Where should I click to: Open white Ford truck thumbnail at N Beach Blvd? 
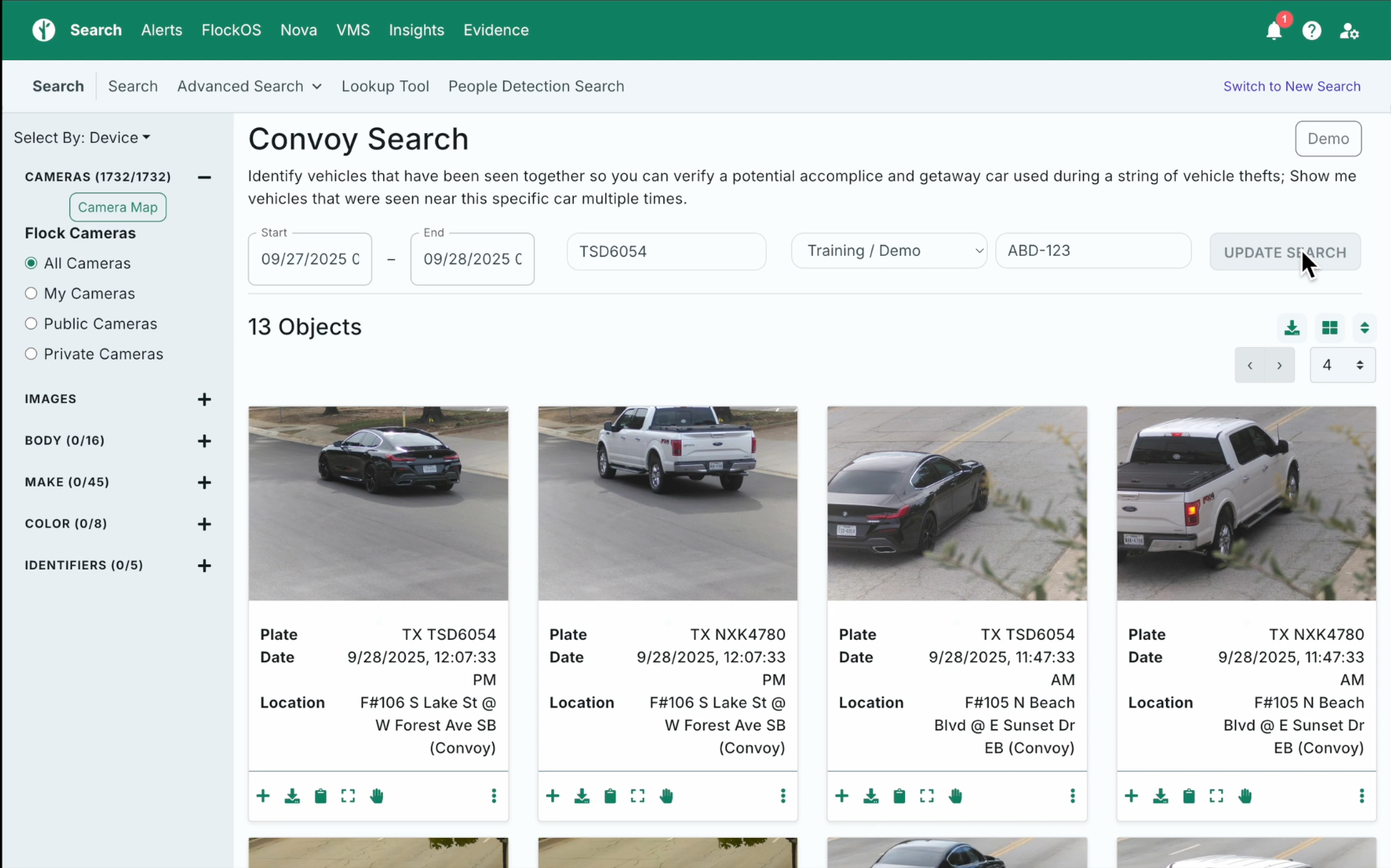click(1246, 503)
